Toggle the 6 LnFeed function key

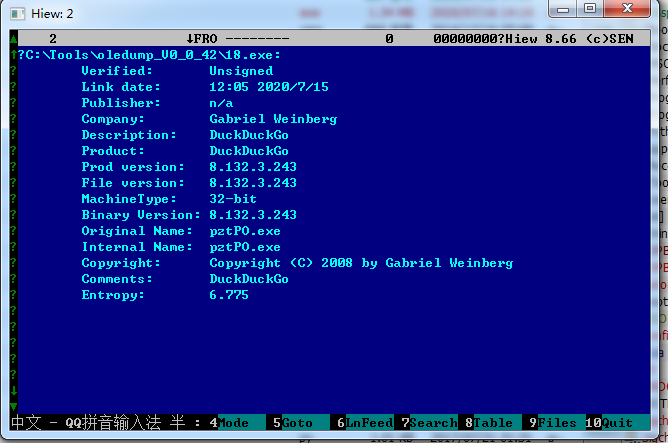pyautogui.click(x=365, y=423)
